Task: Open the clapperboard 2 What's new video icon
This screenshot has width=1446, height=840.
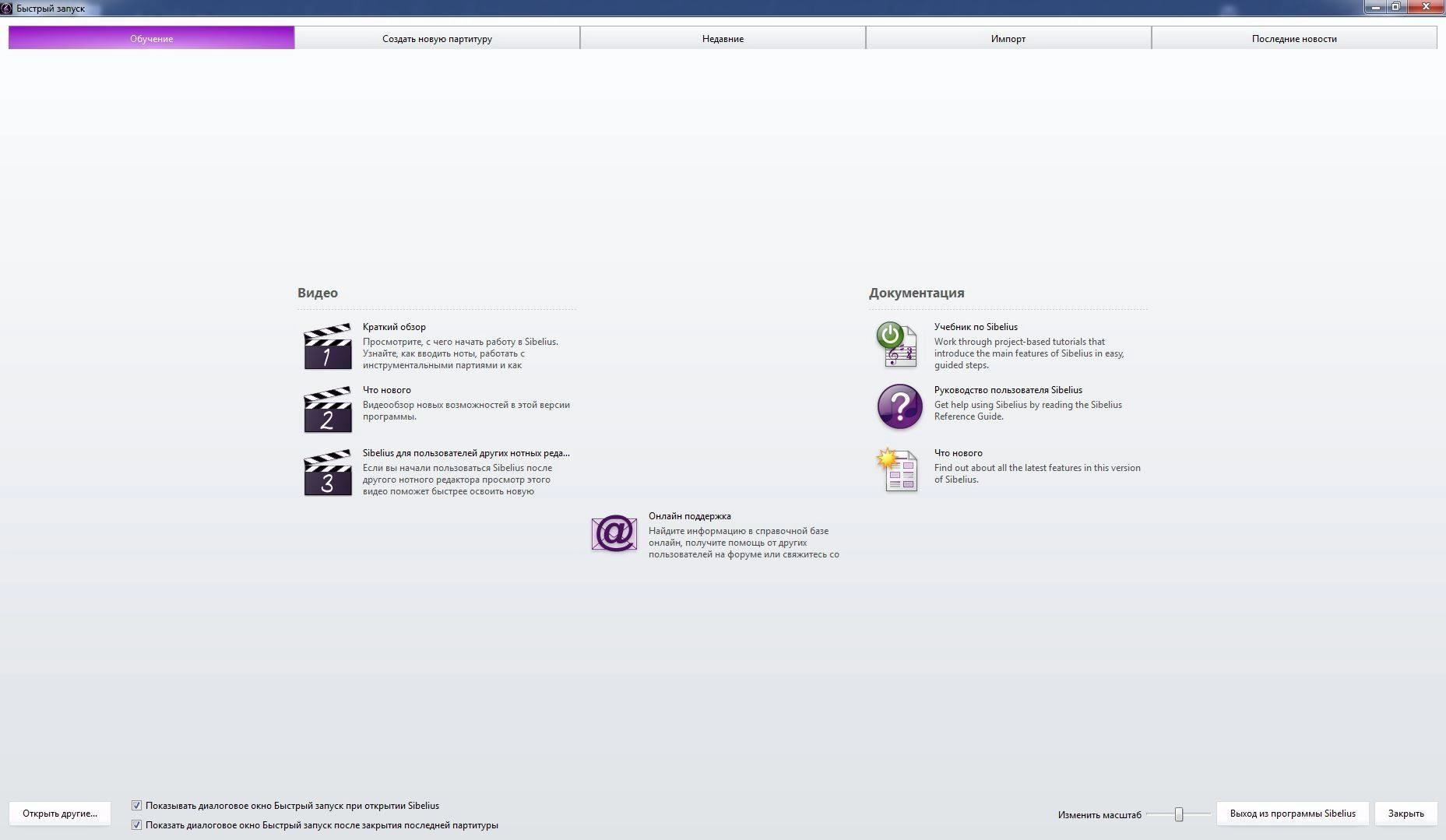Action: pyautogui.click(x=327, y=409)
